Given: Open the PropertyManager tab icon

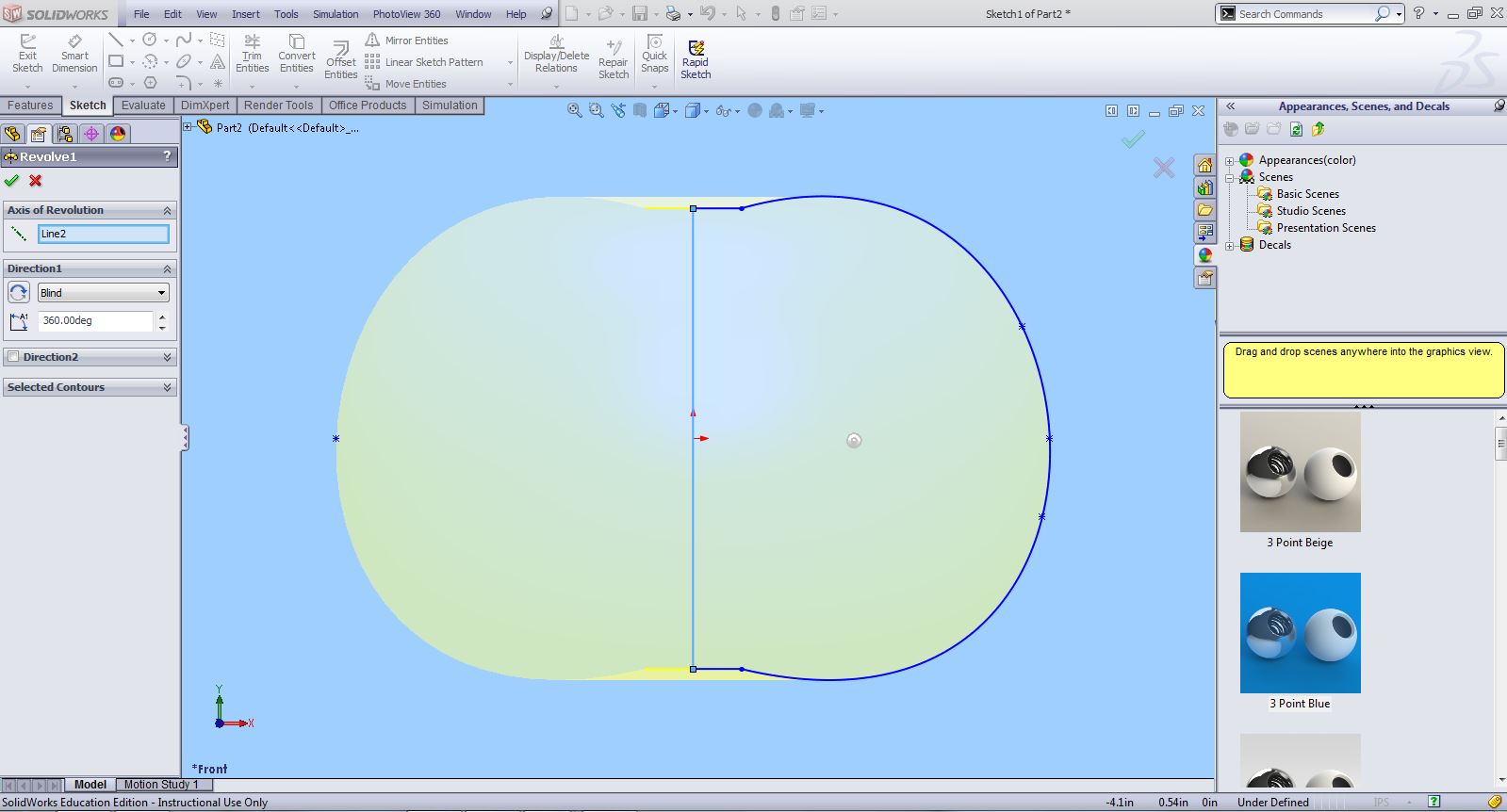Looking at the screenshot, I should coord(38,134).
